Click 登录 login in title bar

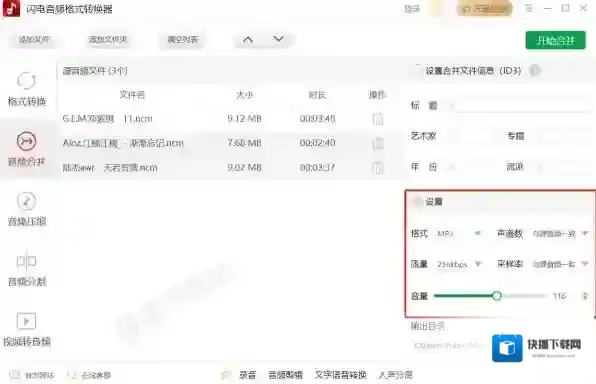tap(412, 9)
